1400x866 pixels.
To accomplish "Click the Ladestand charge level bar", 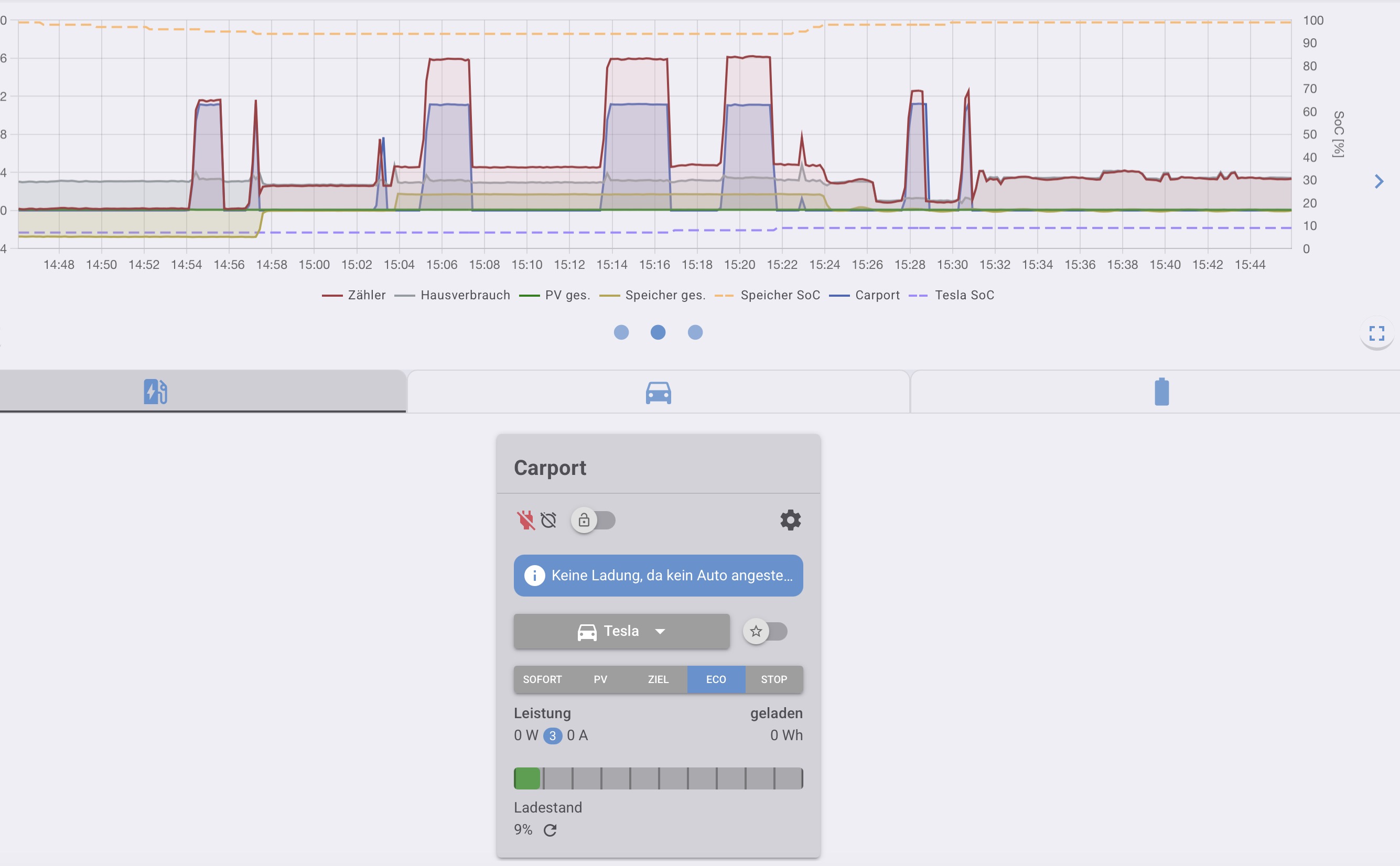I will point(658,778).
